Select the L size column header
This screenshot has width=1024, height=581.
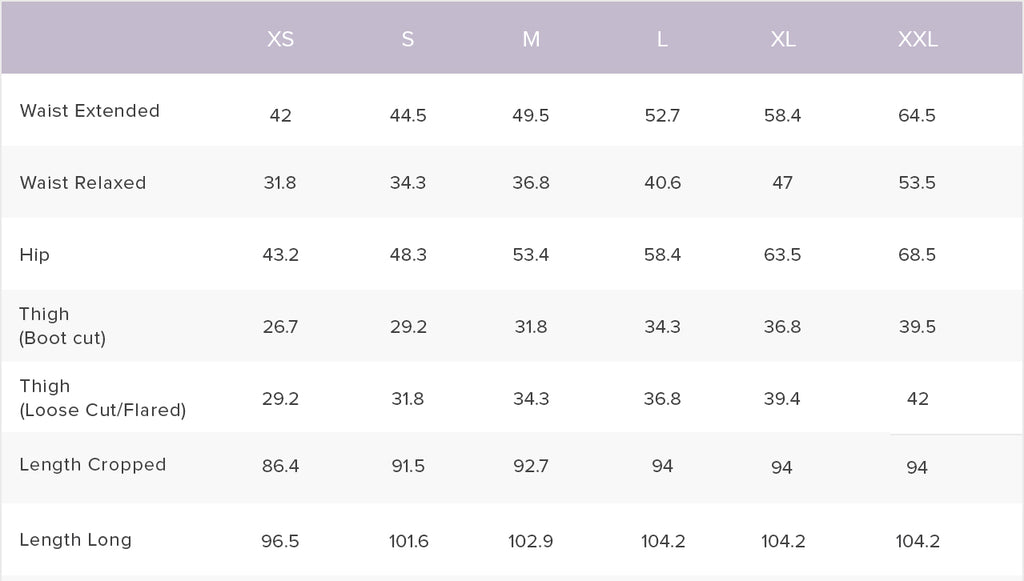[662, 40]
